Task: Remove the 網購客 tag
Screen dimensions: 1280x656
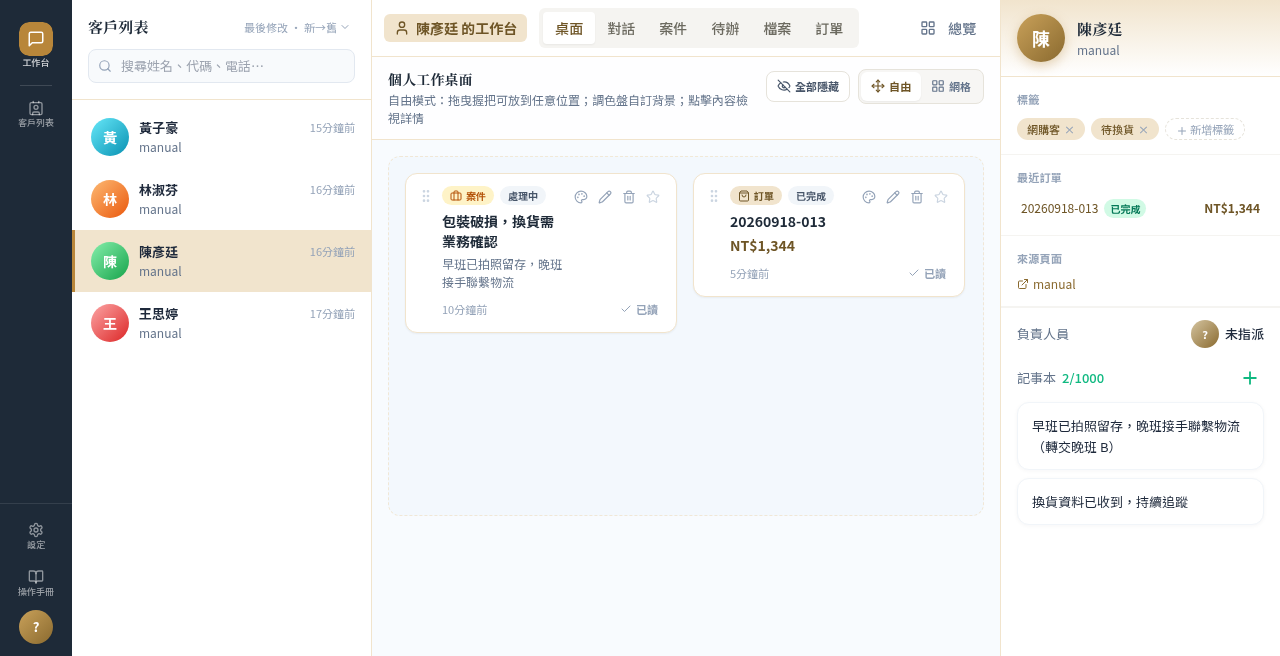Action: pos(1069,130)
